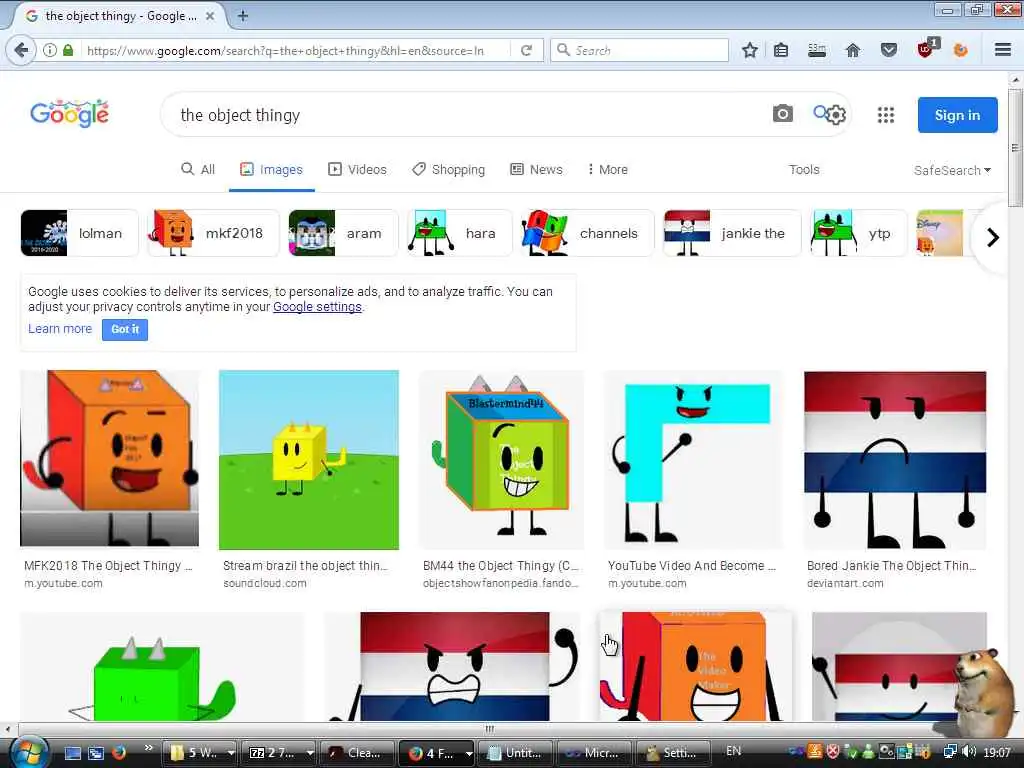1024x768 pixels.
Task: Filter by the jankie the suggestion chip
Action: [x=732, y=233]
